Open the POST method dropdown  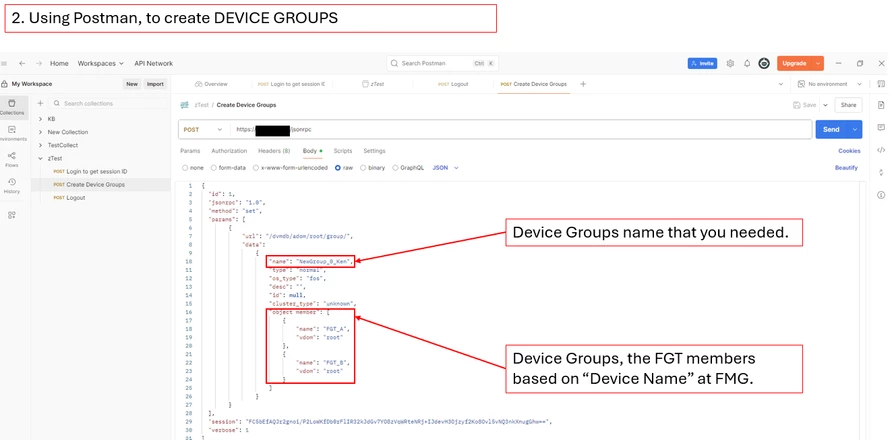coord(202,129)
